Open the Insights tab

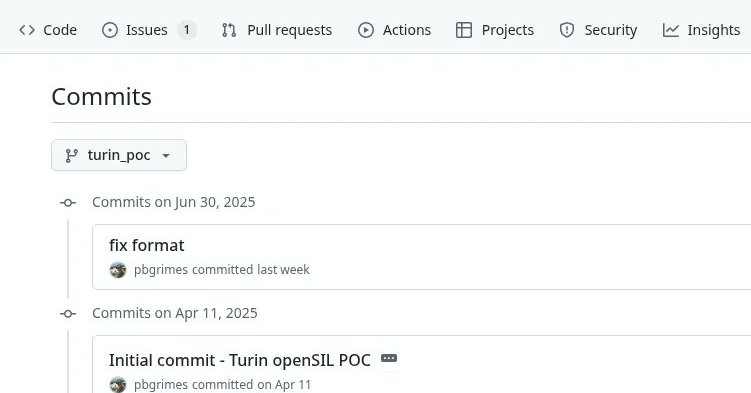pos(701,30)
